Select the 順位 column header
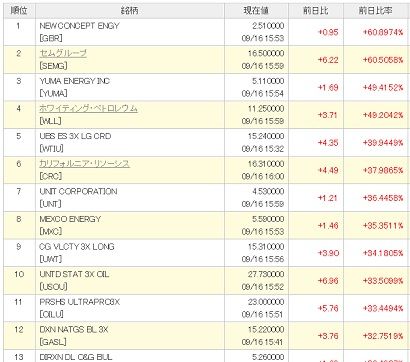 (19, 11)
